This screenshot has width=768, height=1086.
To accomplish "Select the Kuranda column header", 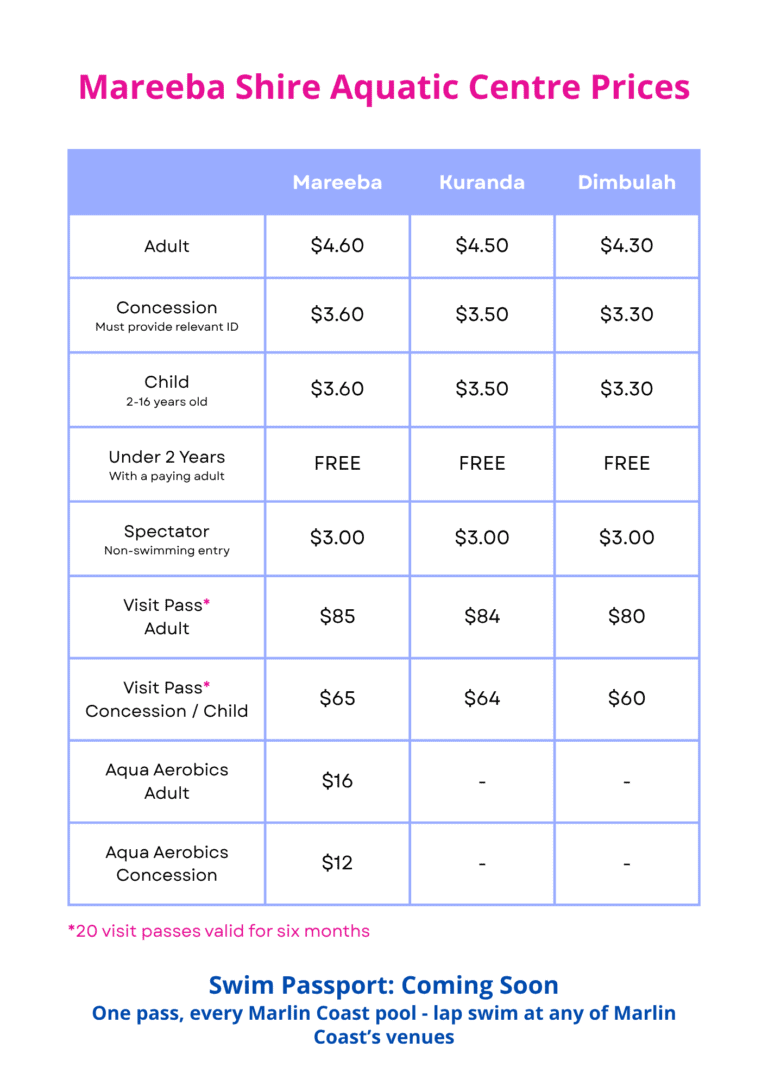I will click(482, 182).
